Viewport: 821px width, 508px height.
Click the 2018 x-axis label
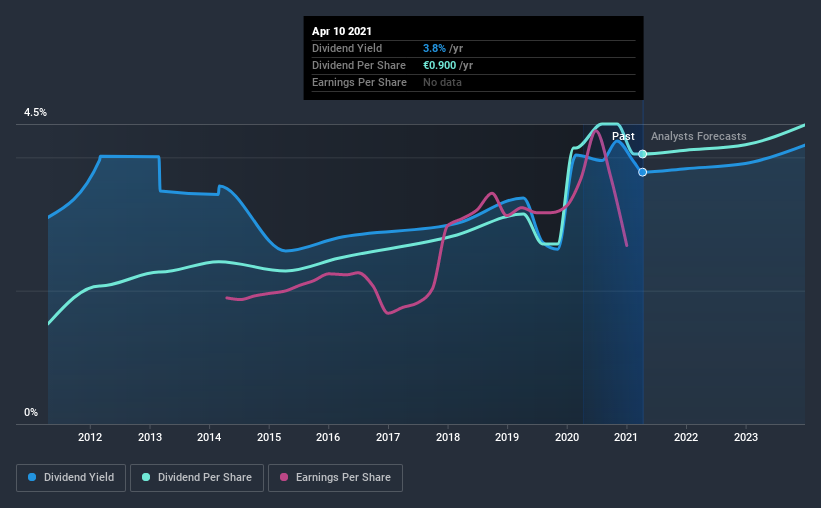[448, 437]
